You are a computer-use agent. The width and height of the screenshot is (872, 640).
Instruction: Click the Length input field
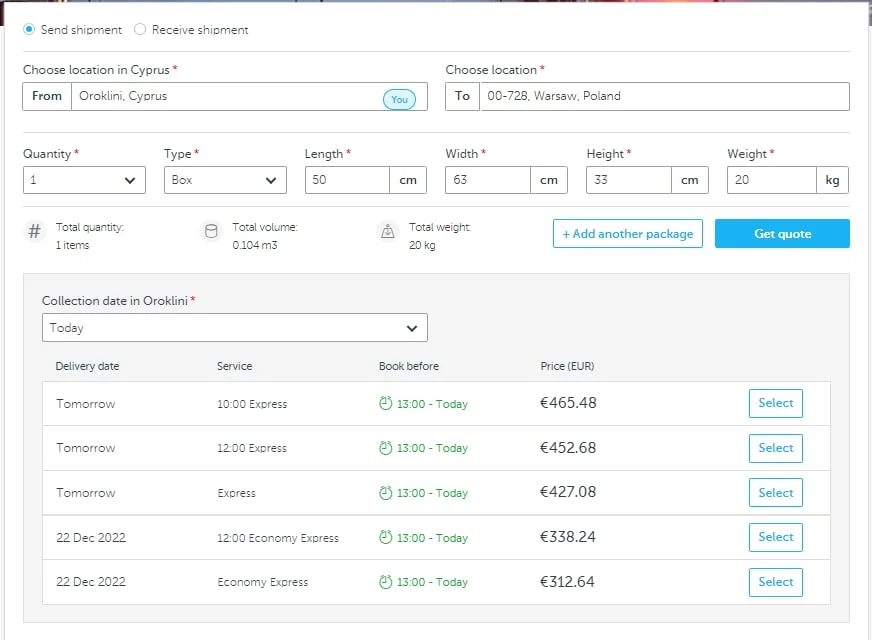tap(347, 180)
